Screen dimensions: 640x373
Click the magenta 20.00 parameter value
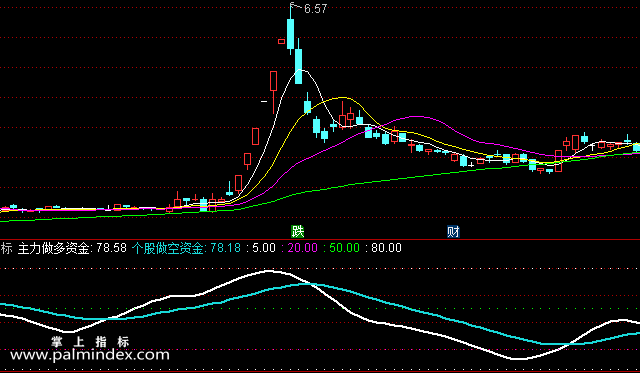(302, 248)
